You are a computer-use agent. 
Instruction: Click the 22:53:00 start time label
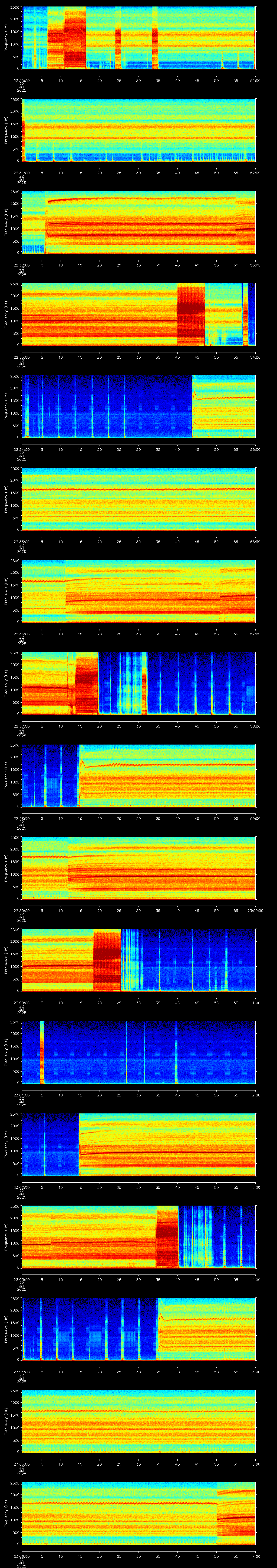coord(21,357)
